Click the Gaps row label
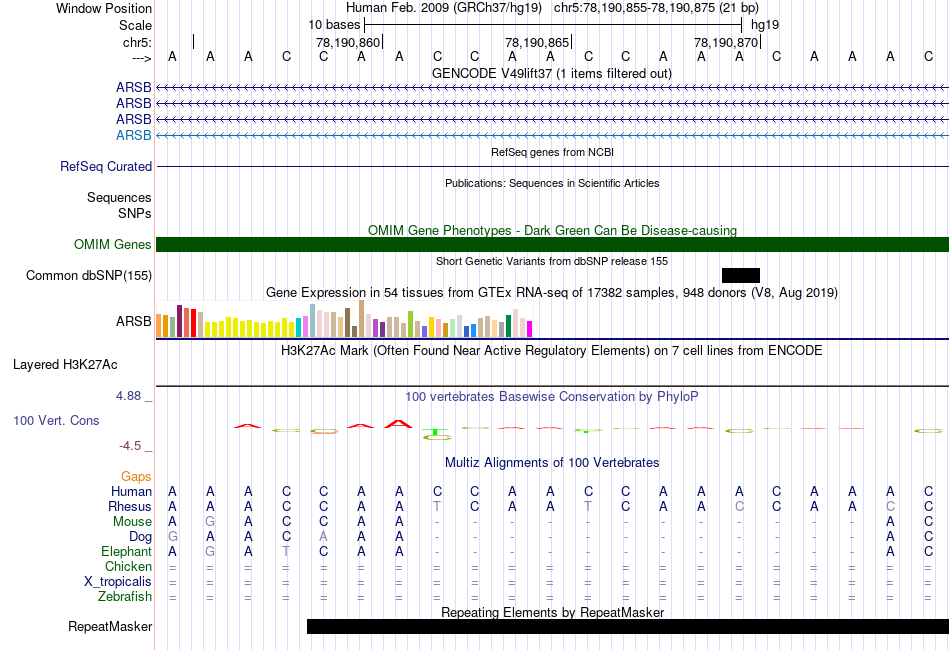The image size is (950, 650). 136,477
